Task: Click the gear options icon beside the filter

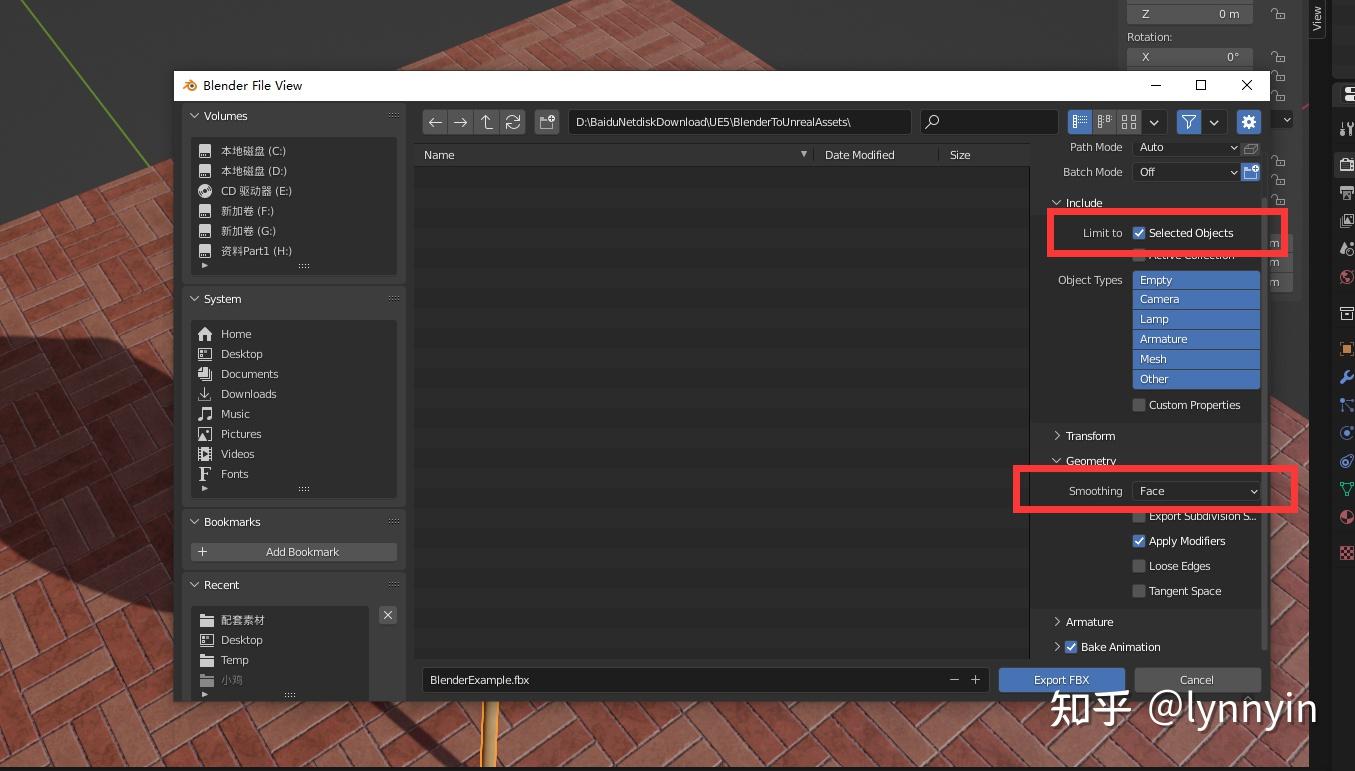Action: click(x=1248, y=121)
